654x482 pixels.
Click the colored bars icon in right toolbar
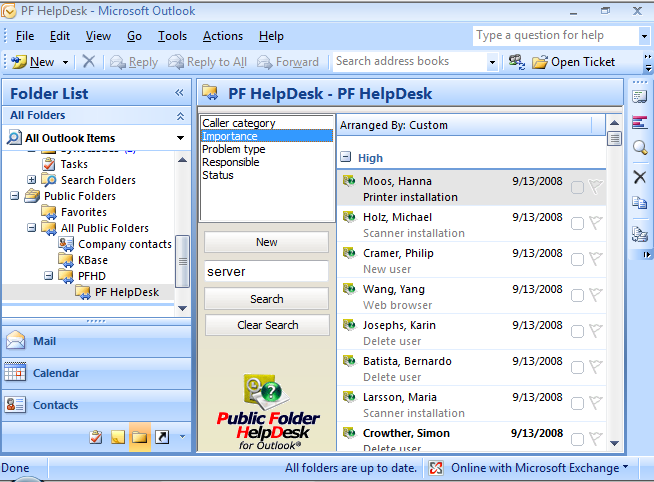point(639,123)
